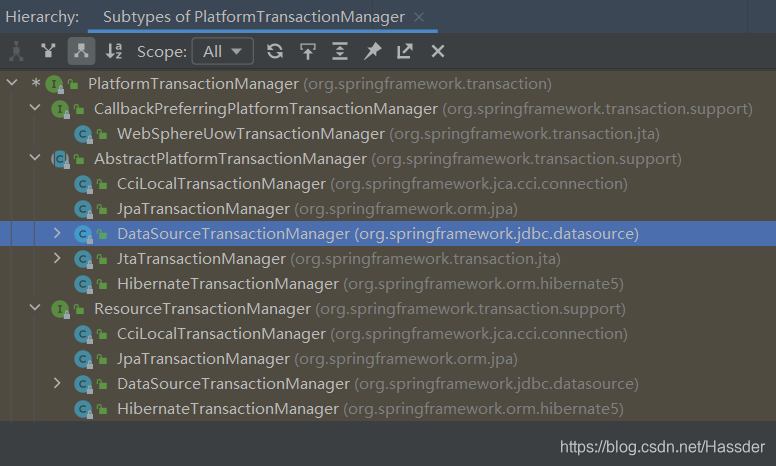
Task: Collapse the CallbackPreferringPlatformTransactionManager node
Action: (35, 107)
